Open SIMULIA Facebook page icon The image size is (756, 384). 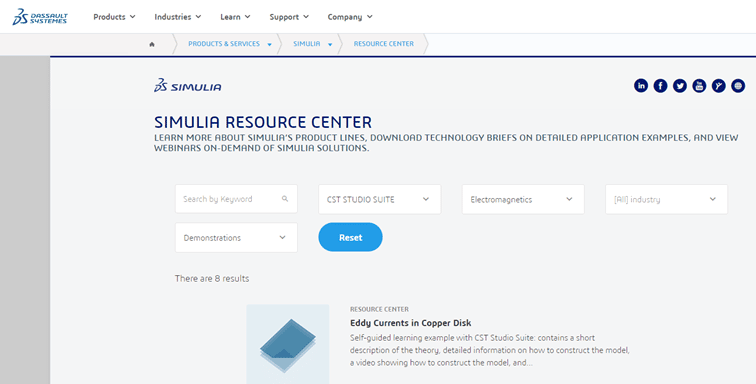pyautogui.click(x=660, y=86)
